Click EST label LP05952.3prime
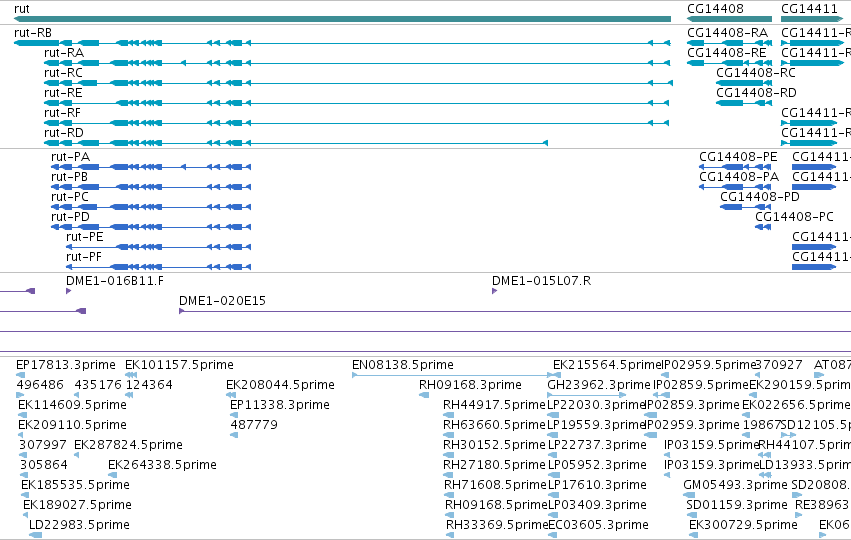 (598, 465)
